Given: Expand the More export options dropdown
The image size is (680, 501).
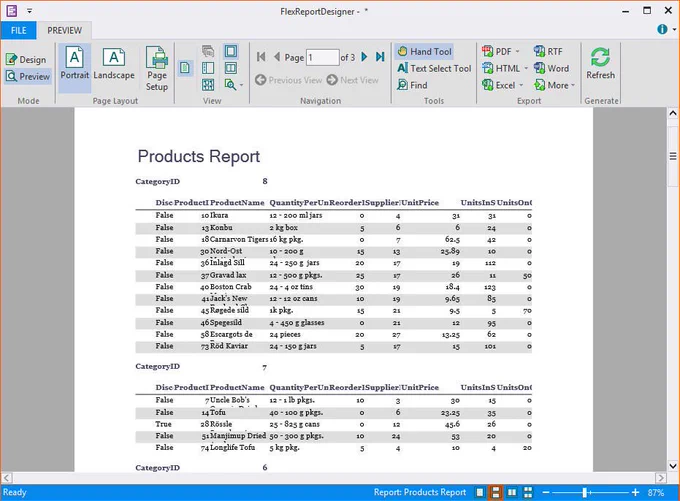Looking at the screenshot, I should coord(573,85).
